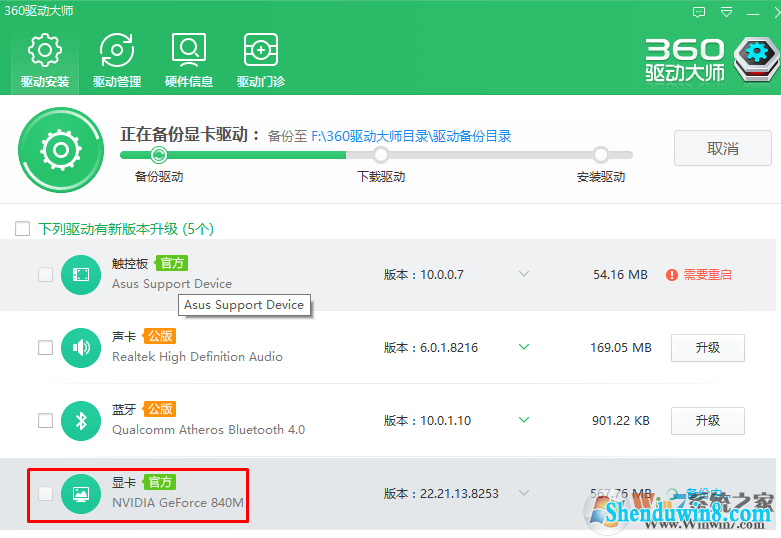Click the Asus Support Device tooltip
Viewport: 781px width, 538px height.
244,305
